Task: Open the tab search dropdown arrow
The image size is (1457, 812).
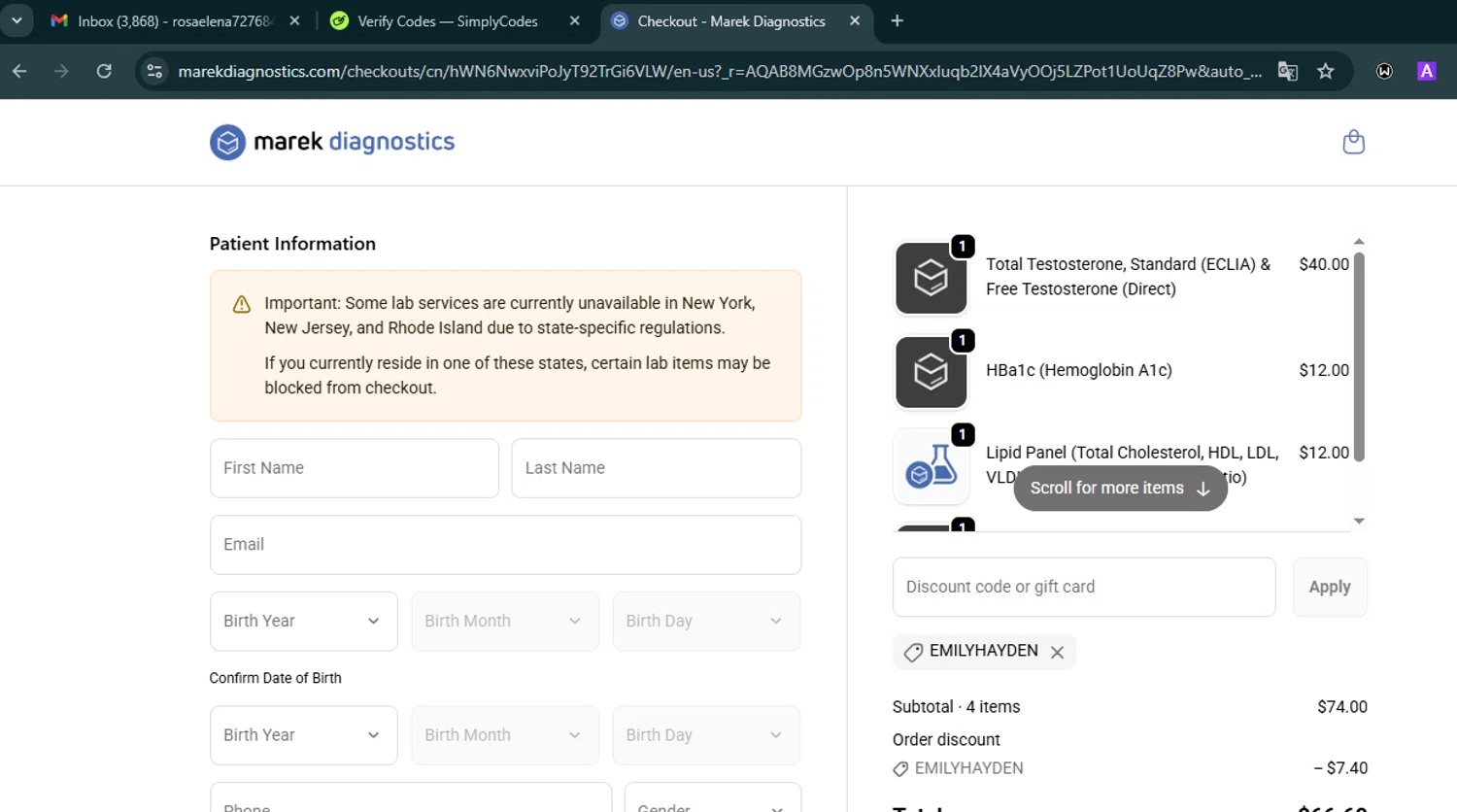Action: (x=17, y=20)
